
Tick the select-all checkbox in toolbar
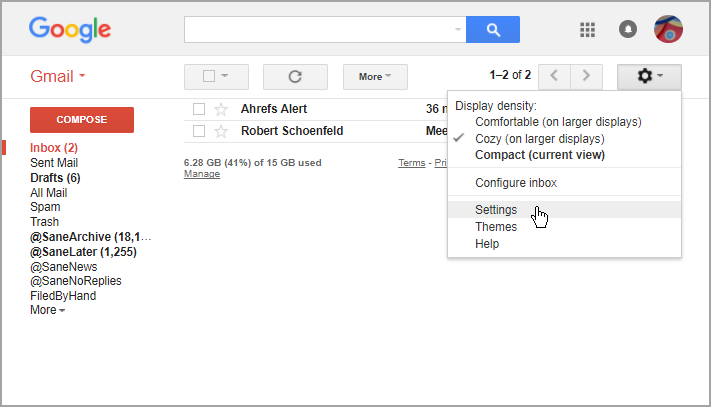209,76
